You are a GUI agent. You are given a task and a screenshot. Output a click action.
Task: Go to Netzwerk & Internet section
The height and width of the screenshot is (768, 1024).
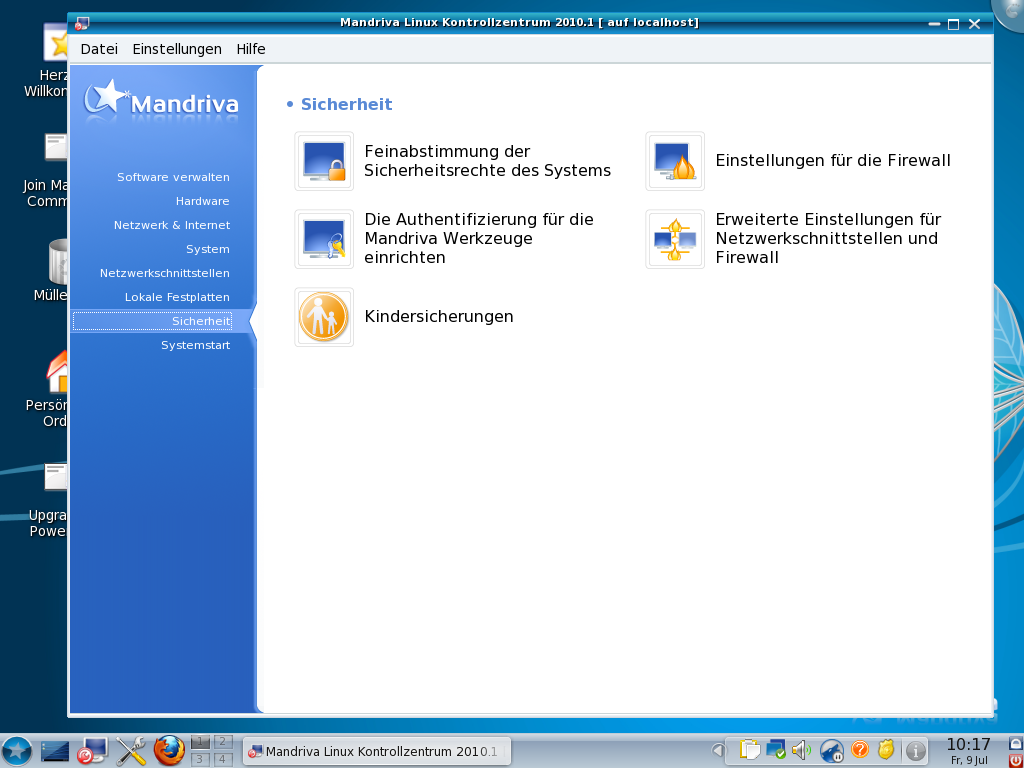[171, 225]
